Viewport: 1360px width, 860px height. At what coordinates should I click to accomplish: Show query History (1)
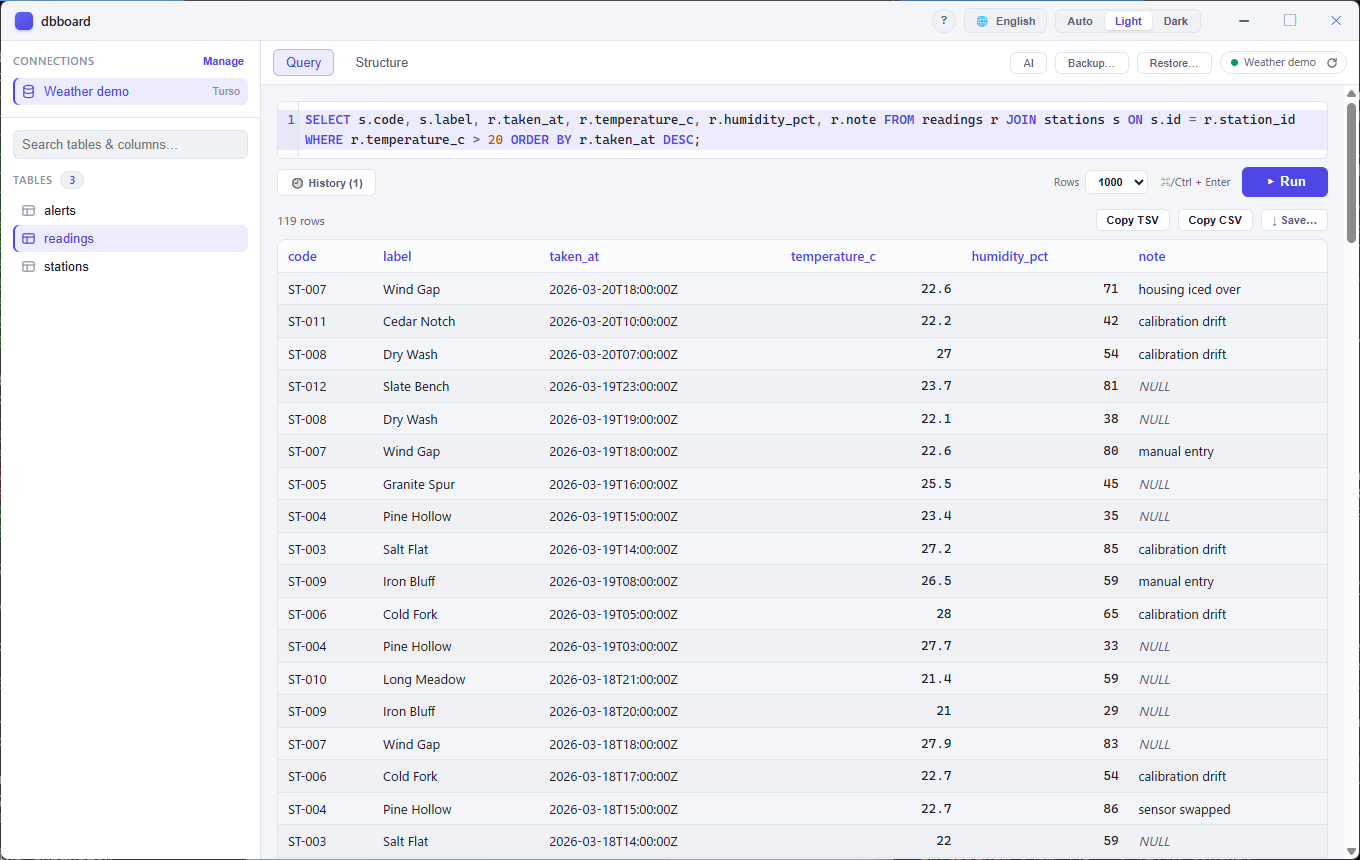pyautogui.click(x=326, y=183)
